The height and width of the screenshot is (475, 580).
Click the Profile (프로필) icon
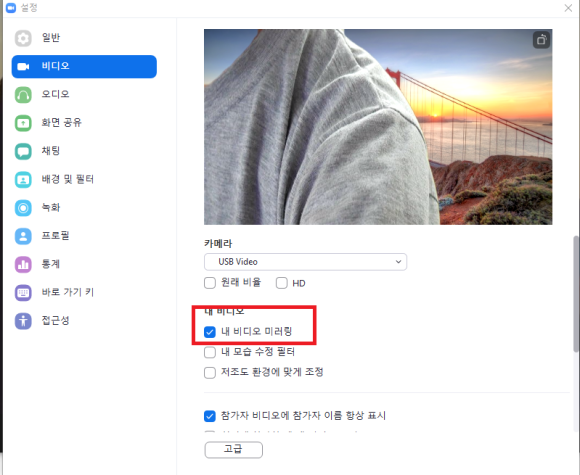tap(23, 236)
